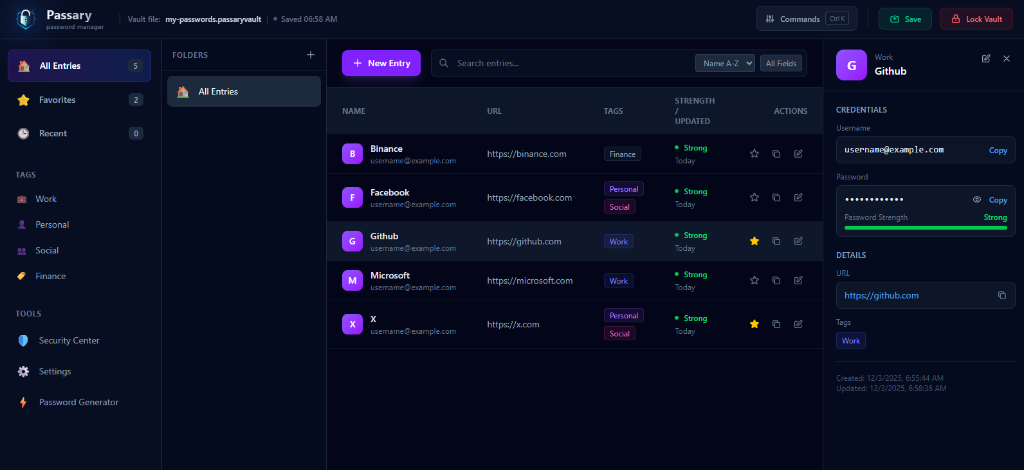The image size is (1024, 470).
Task: Star the Microsoft entry as favorite
Action: click(x=754, y=280)
